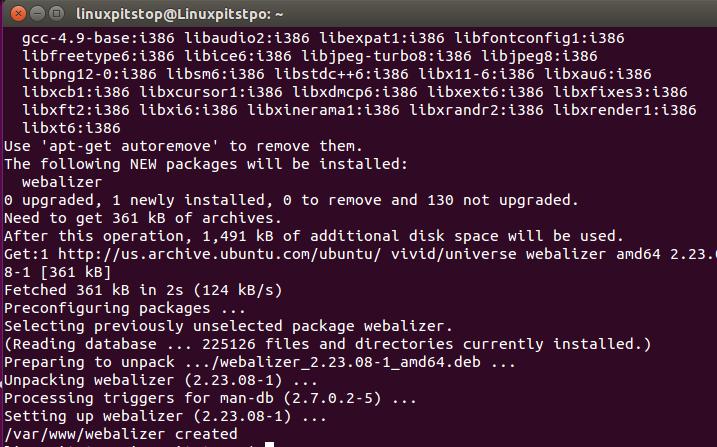Viewport: 717px width, 447px height.
Task: Click the 'libxt6:i386' package text
Action: coord(71,128)
